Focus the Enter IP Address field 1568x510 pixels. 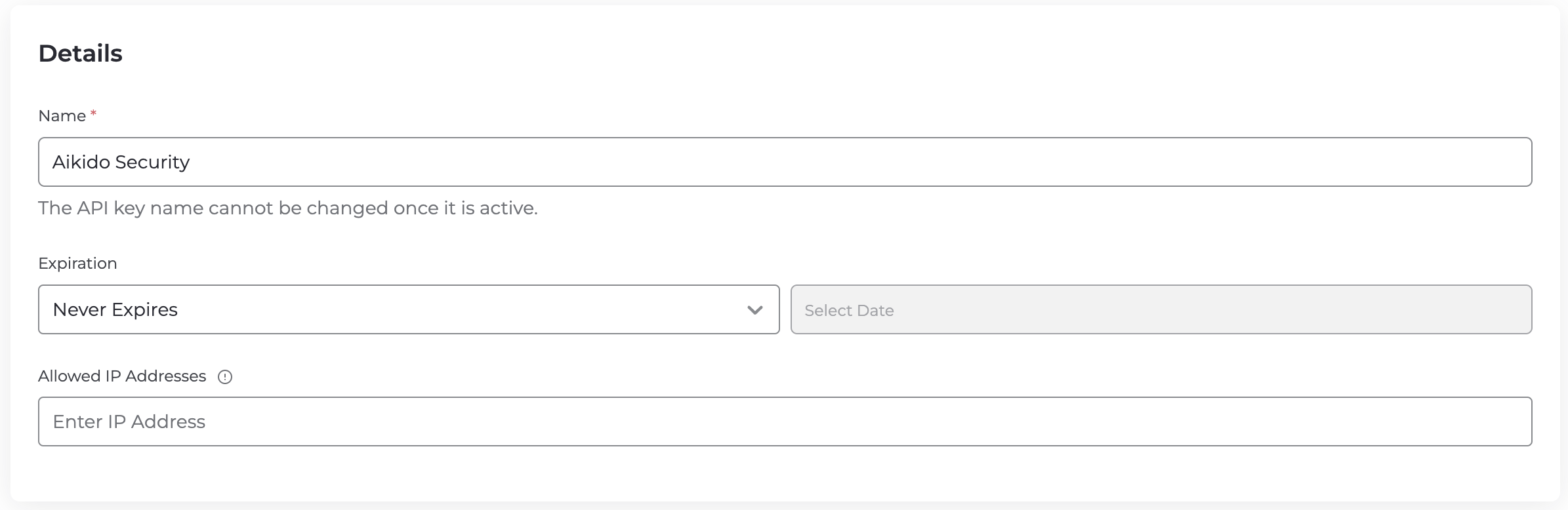pos(785,422)
